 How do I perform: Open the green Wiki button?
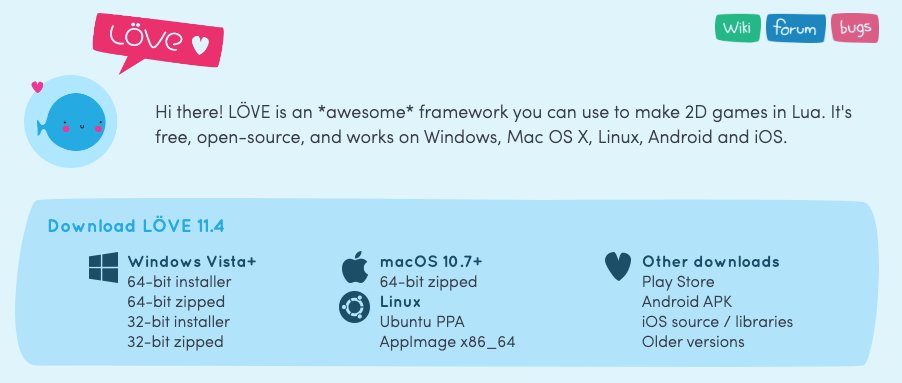point(737,28)
